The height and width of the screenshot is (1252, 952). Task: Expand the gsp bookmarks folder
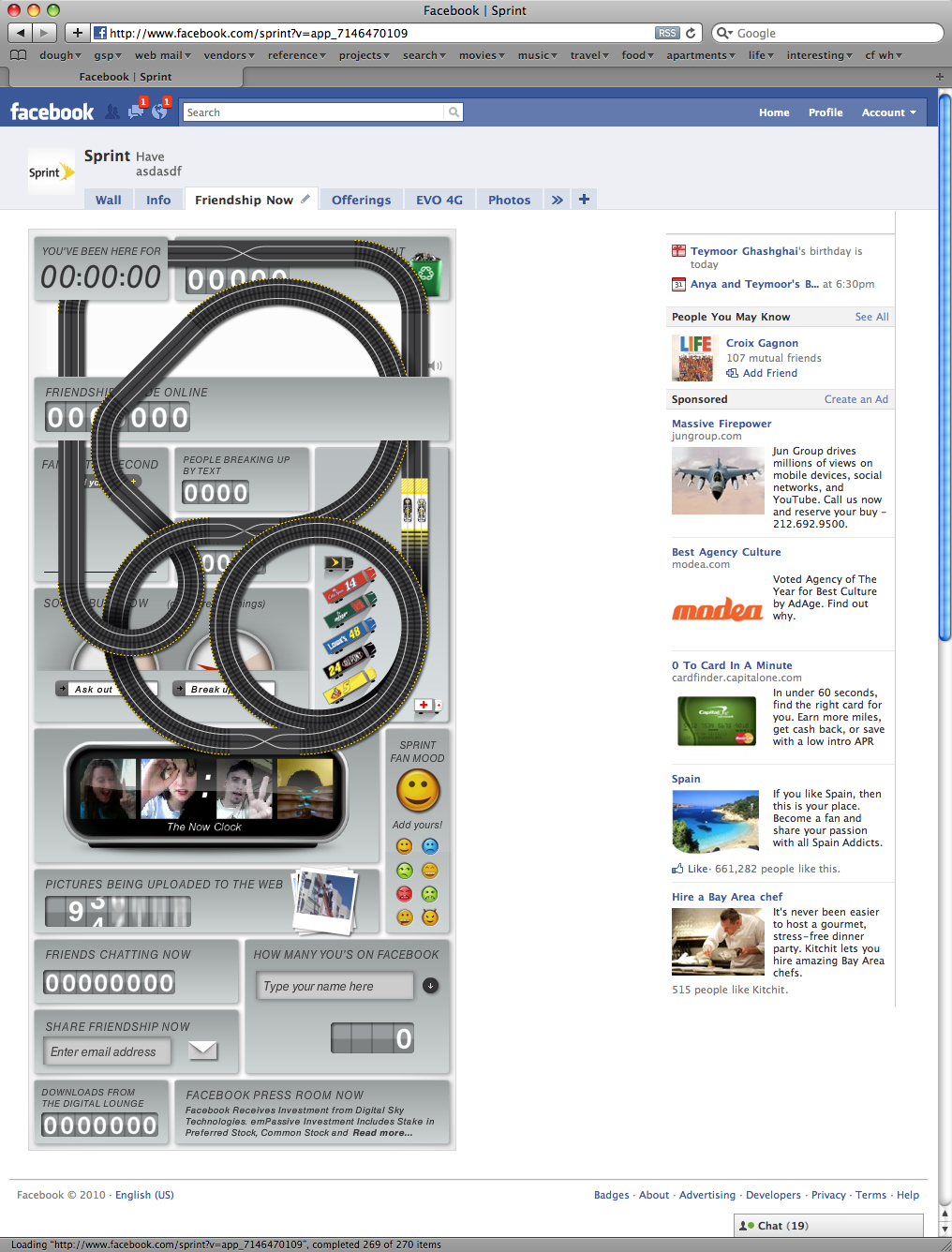point(107,55)
